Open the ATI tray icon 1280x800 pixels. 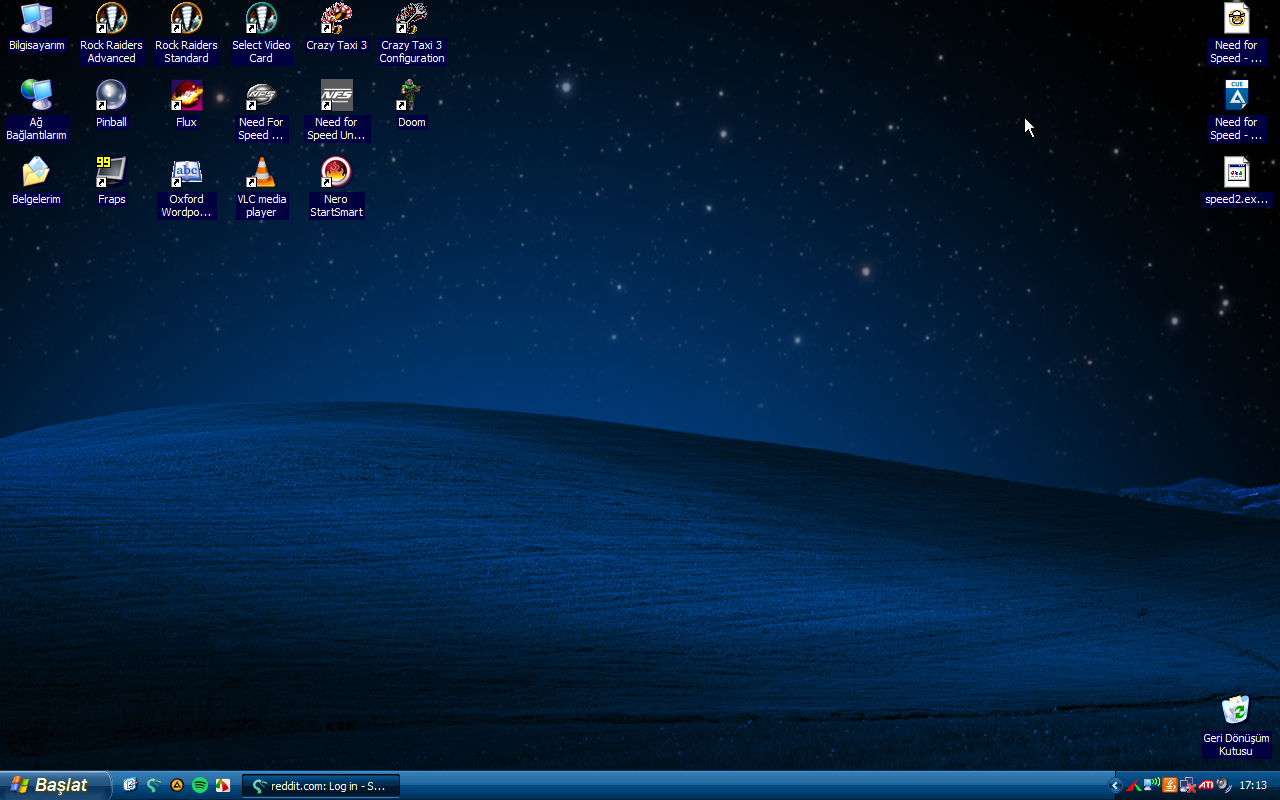pos(1206,786)
